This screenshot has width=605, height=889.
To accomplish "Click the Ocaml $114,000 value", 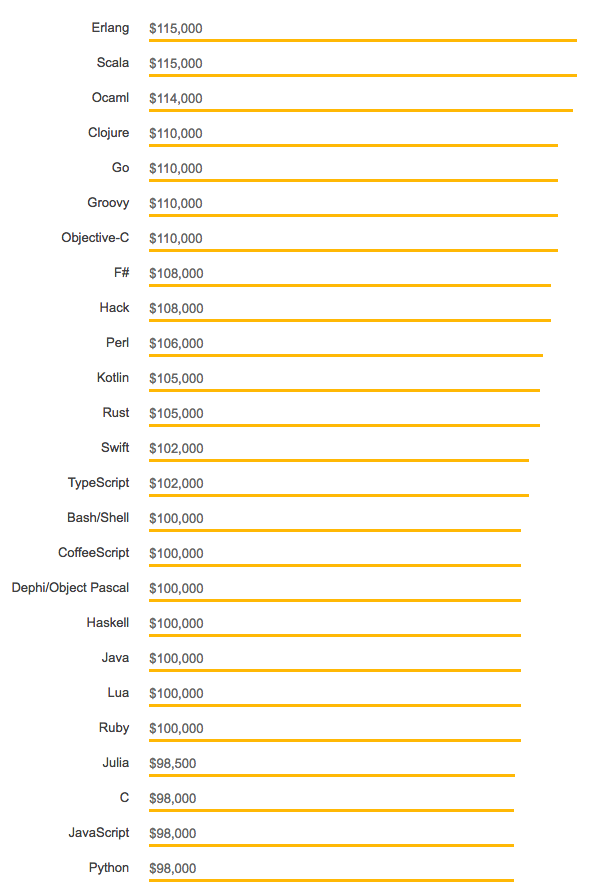I will click(x=176, y=98).
